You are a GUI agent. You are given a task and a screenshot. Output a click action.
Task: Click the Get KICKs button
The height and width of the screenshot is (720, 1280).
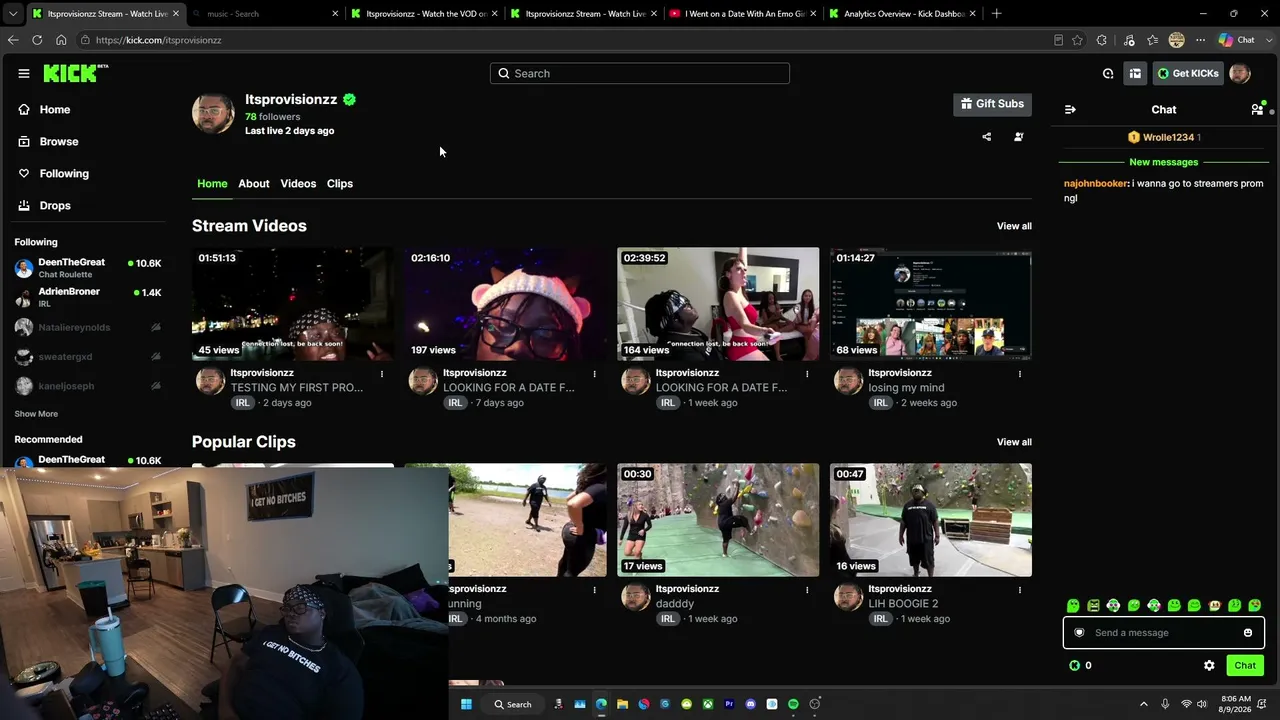tap(1188, 73)
